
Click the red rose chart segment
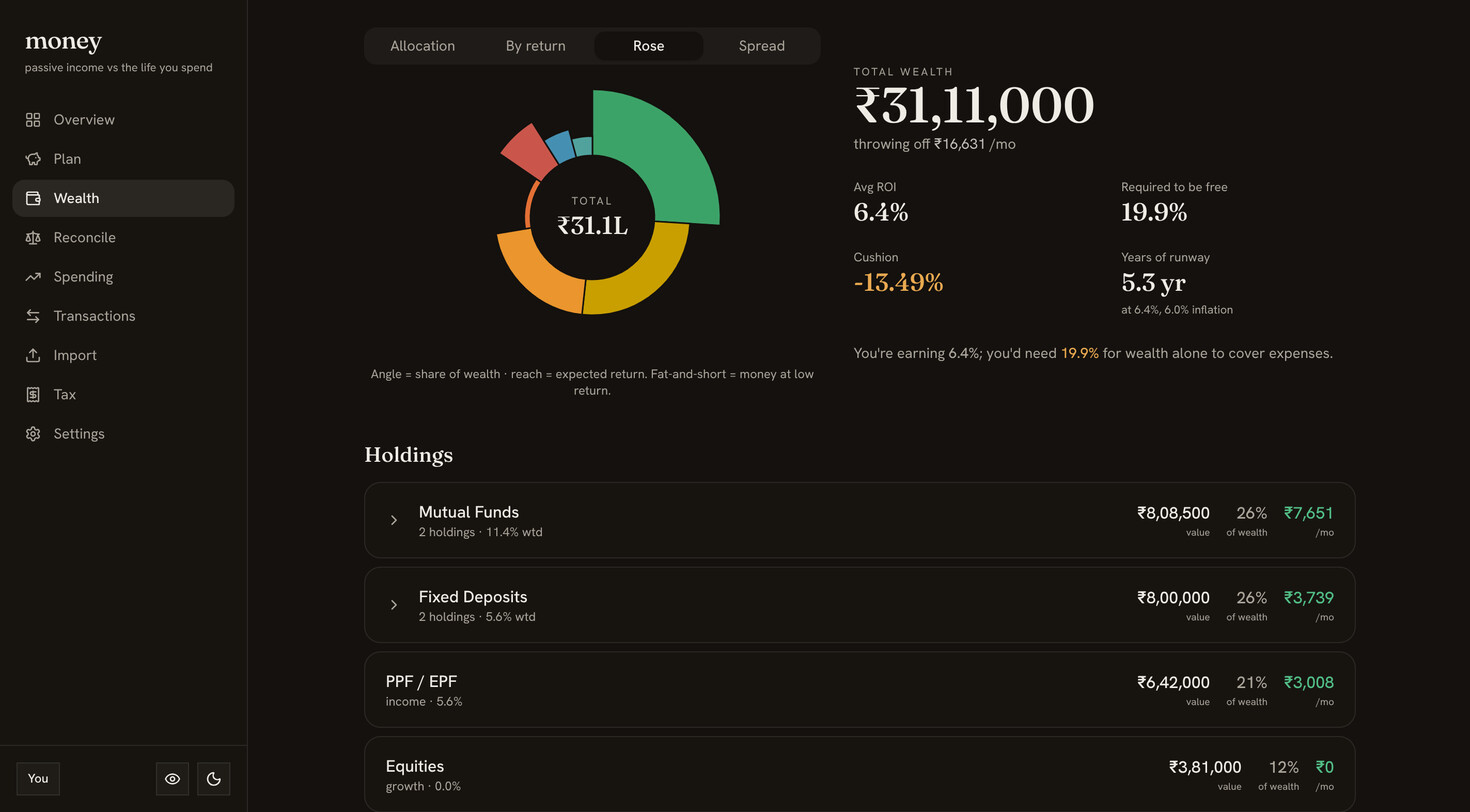click(527, 150)
